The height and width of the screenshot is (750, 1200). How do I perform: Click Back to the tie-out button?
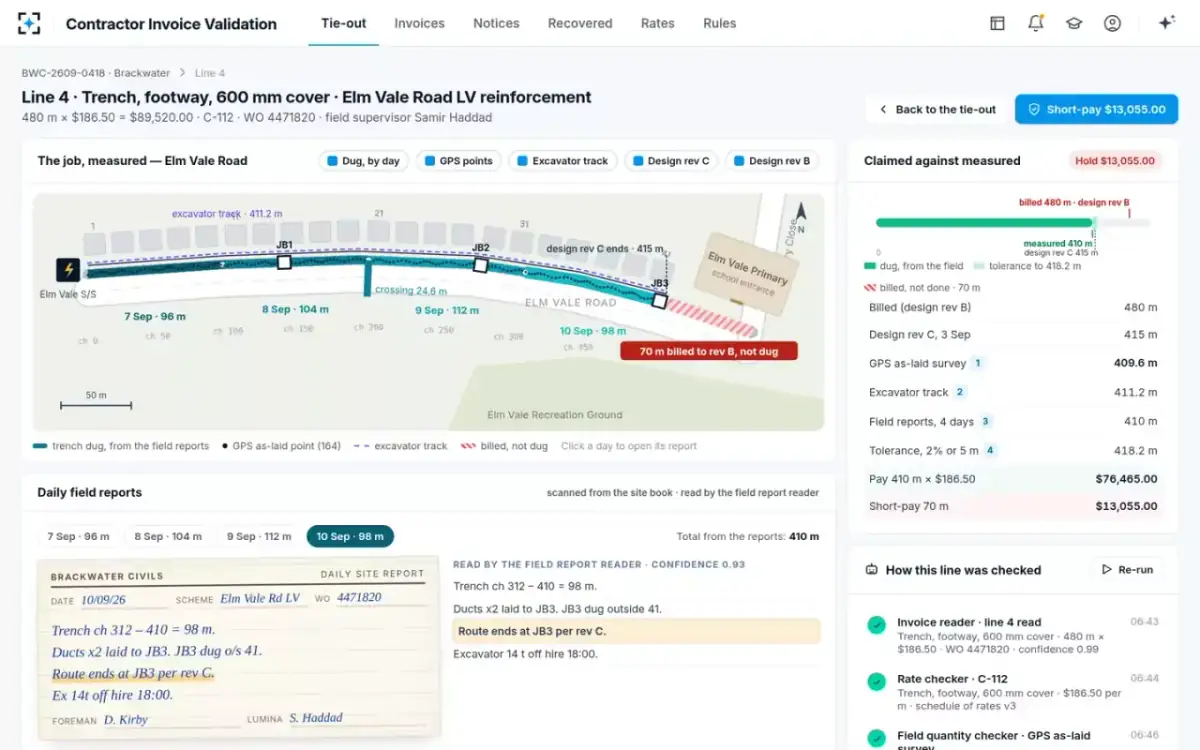tap(937, 110)
